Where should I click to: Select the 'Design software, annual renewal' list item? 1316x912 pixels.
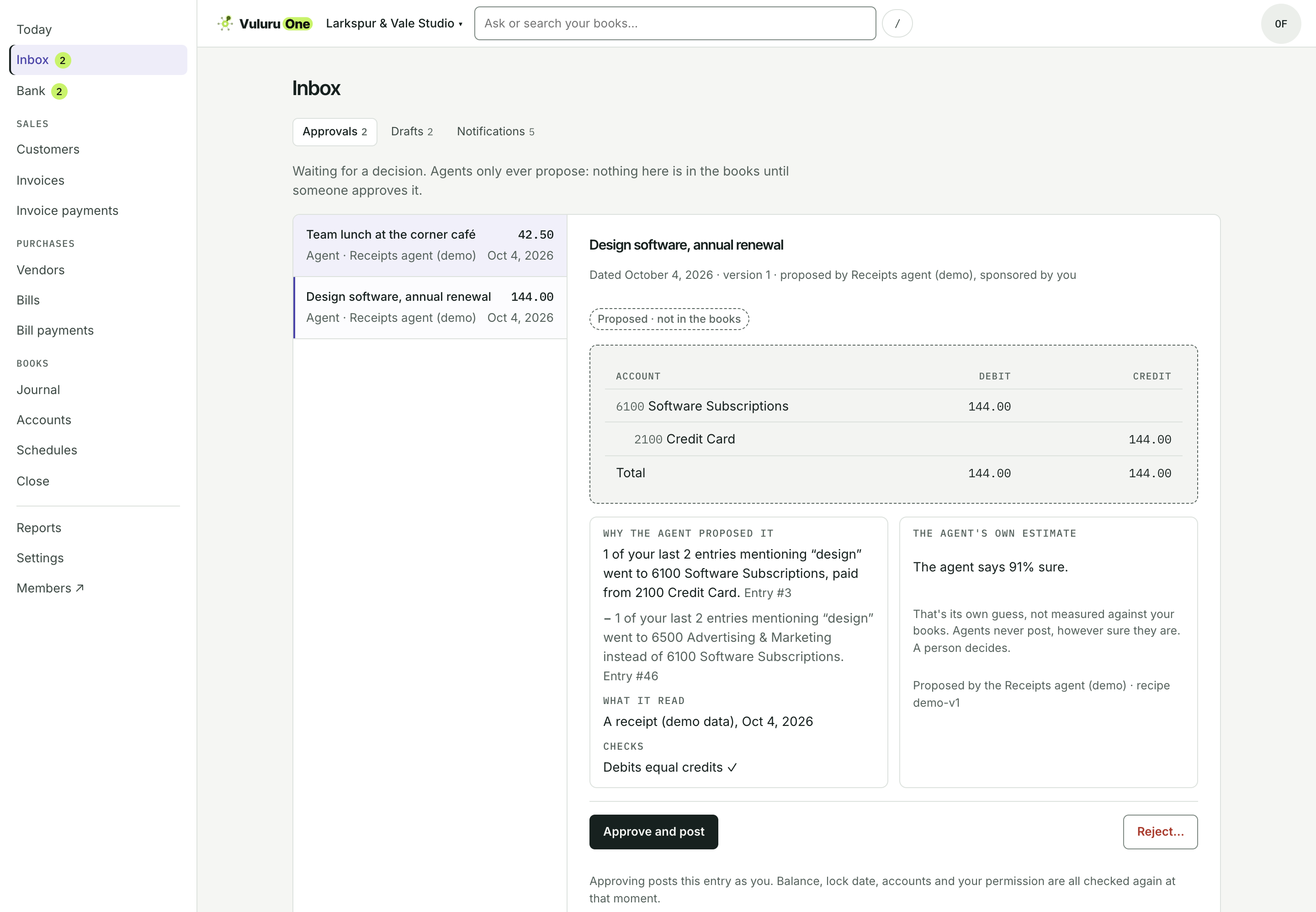tap(430, 308)
